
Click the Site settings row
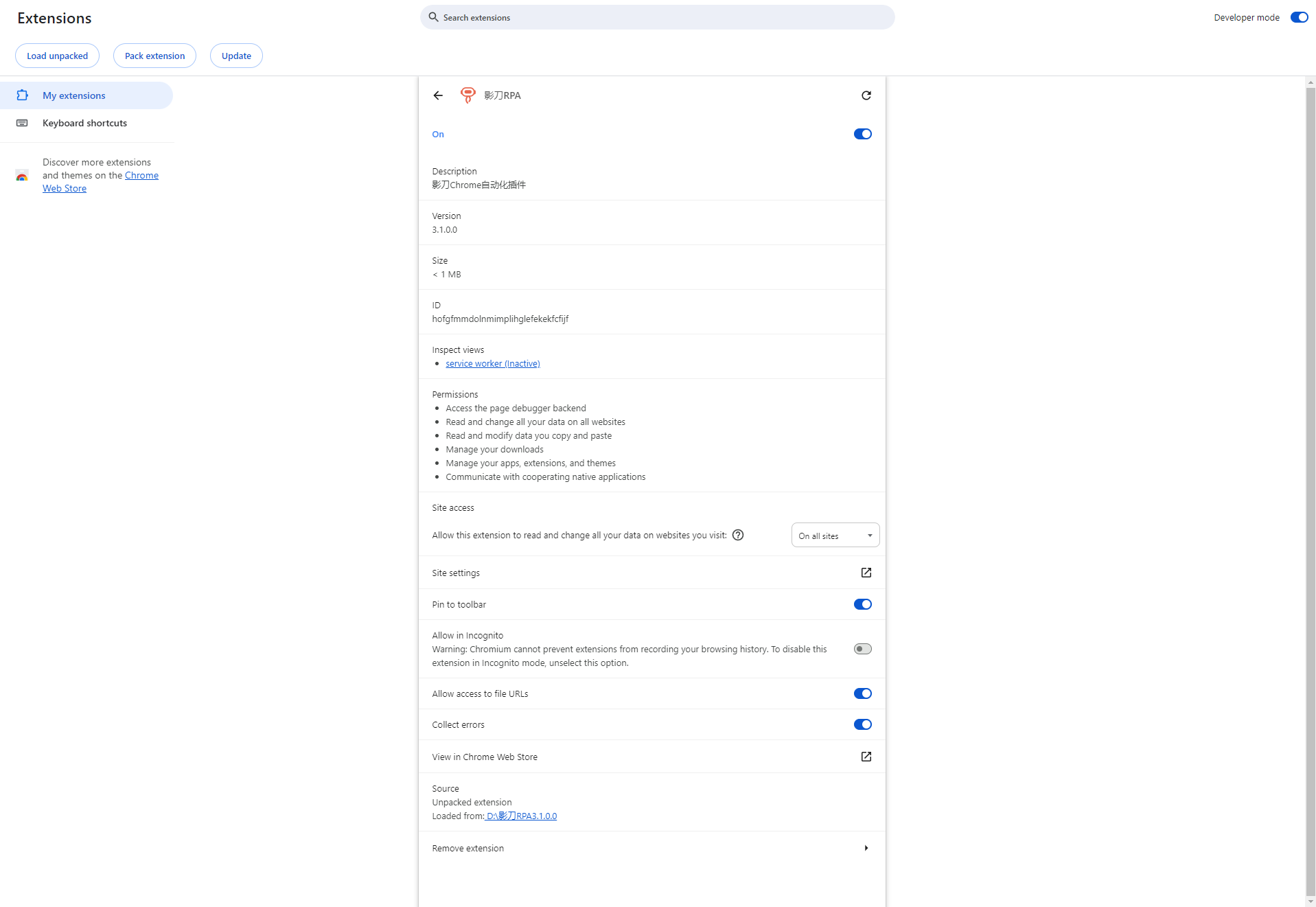(652, 573)
